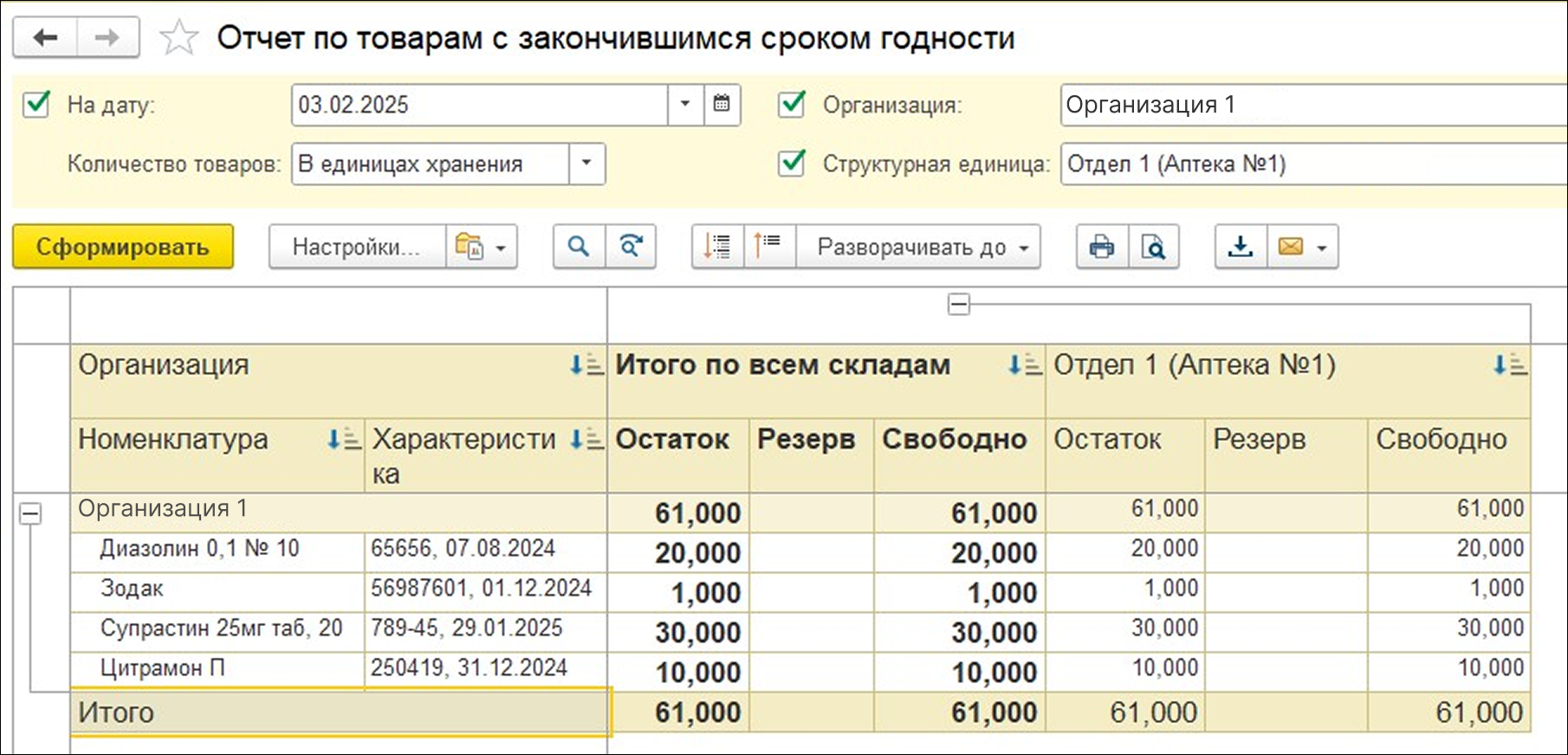This screenshot has width=1568, height=755.
Task: Click the magnifier search icon
Action: (x=578, y=247)
